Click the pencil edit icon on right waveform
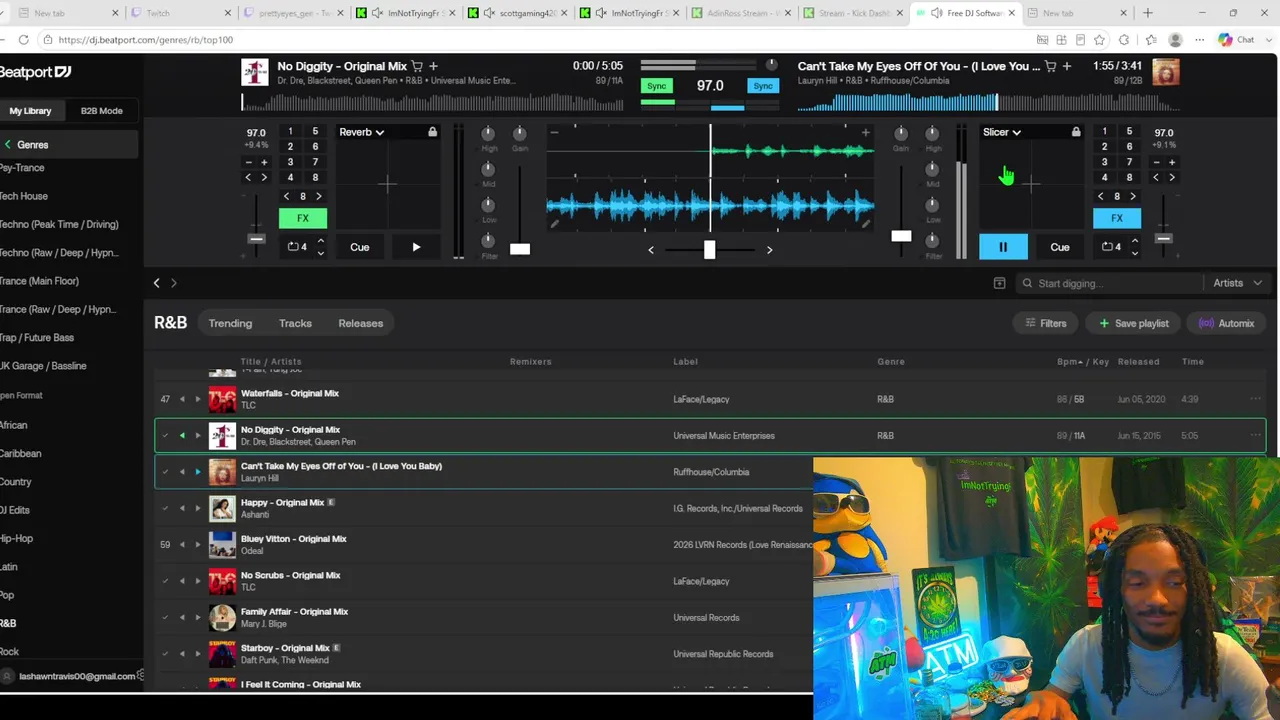 pos(866,224)
